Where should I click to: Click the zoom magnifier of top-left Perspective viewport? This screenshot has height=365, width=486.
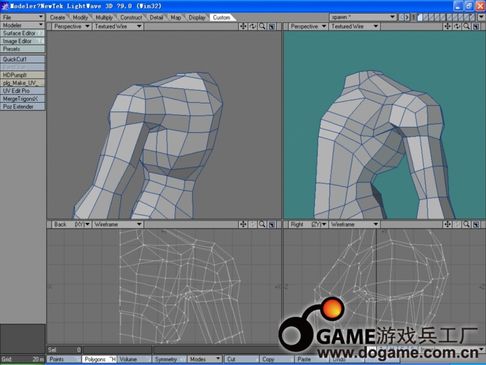[262, 26]
